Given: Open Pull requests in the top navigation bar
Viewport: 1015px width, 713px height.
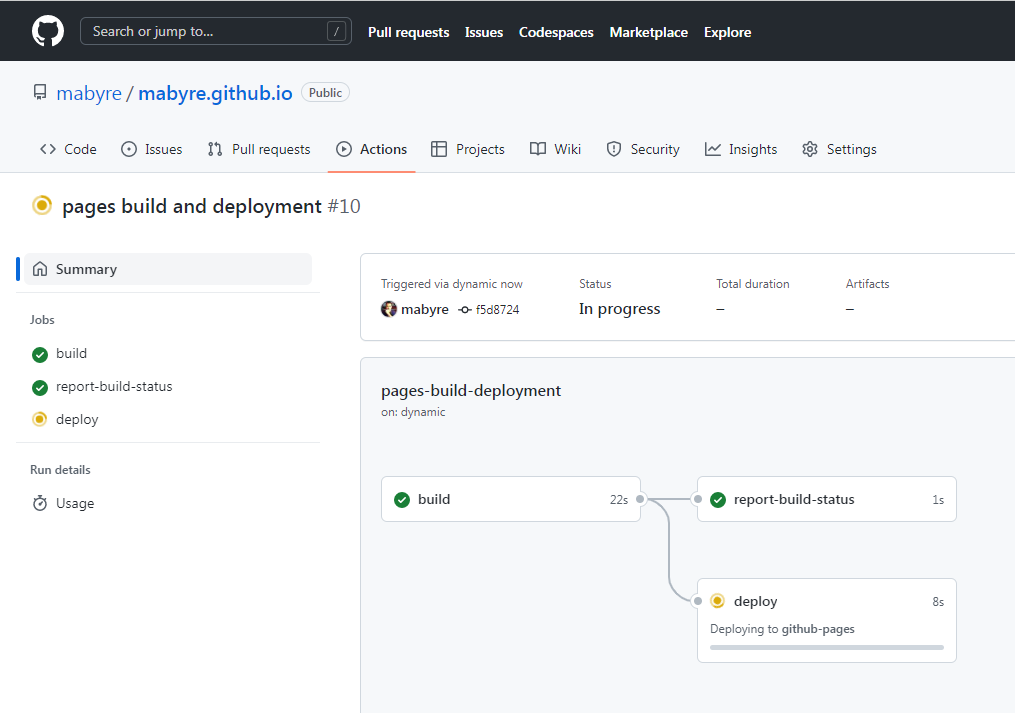Looking at the screenshot, I should point(408,32).
